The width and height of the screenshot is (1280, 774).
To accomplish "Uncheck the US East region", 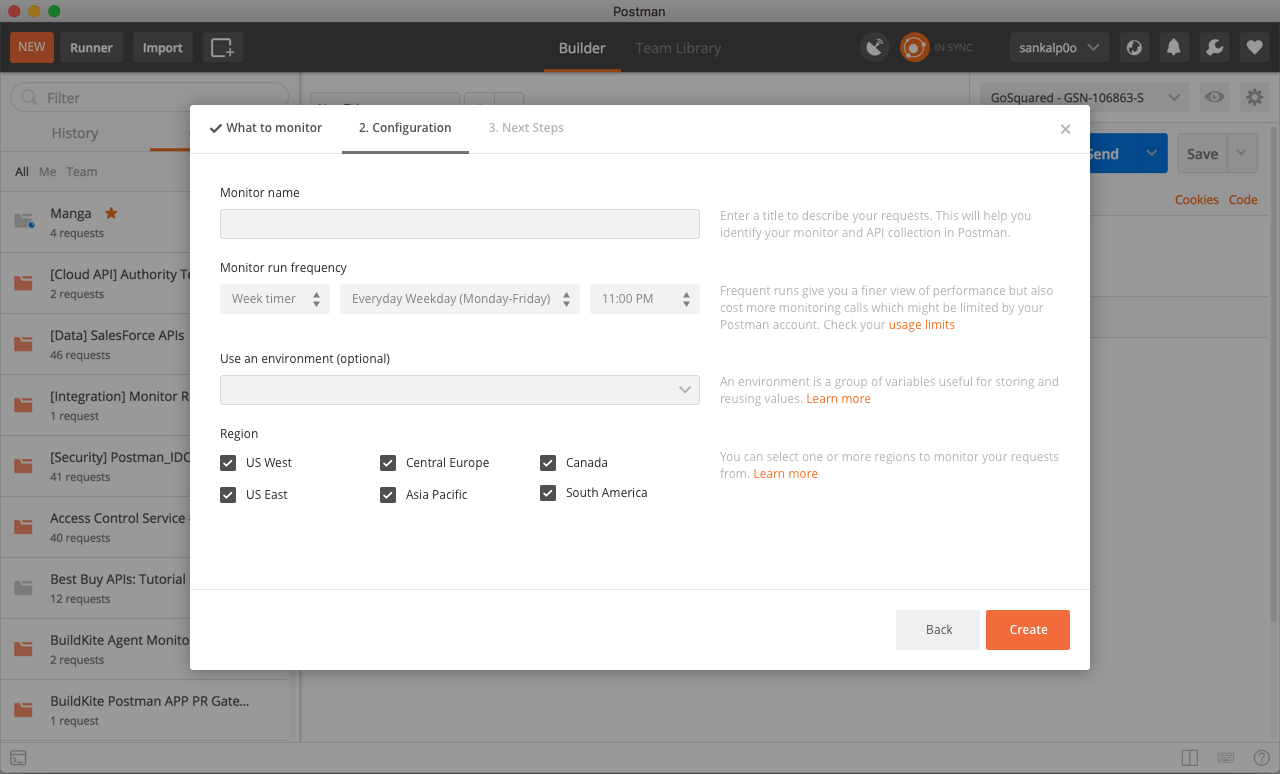I will (x=228, y=495).
